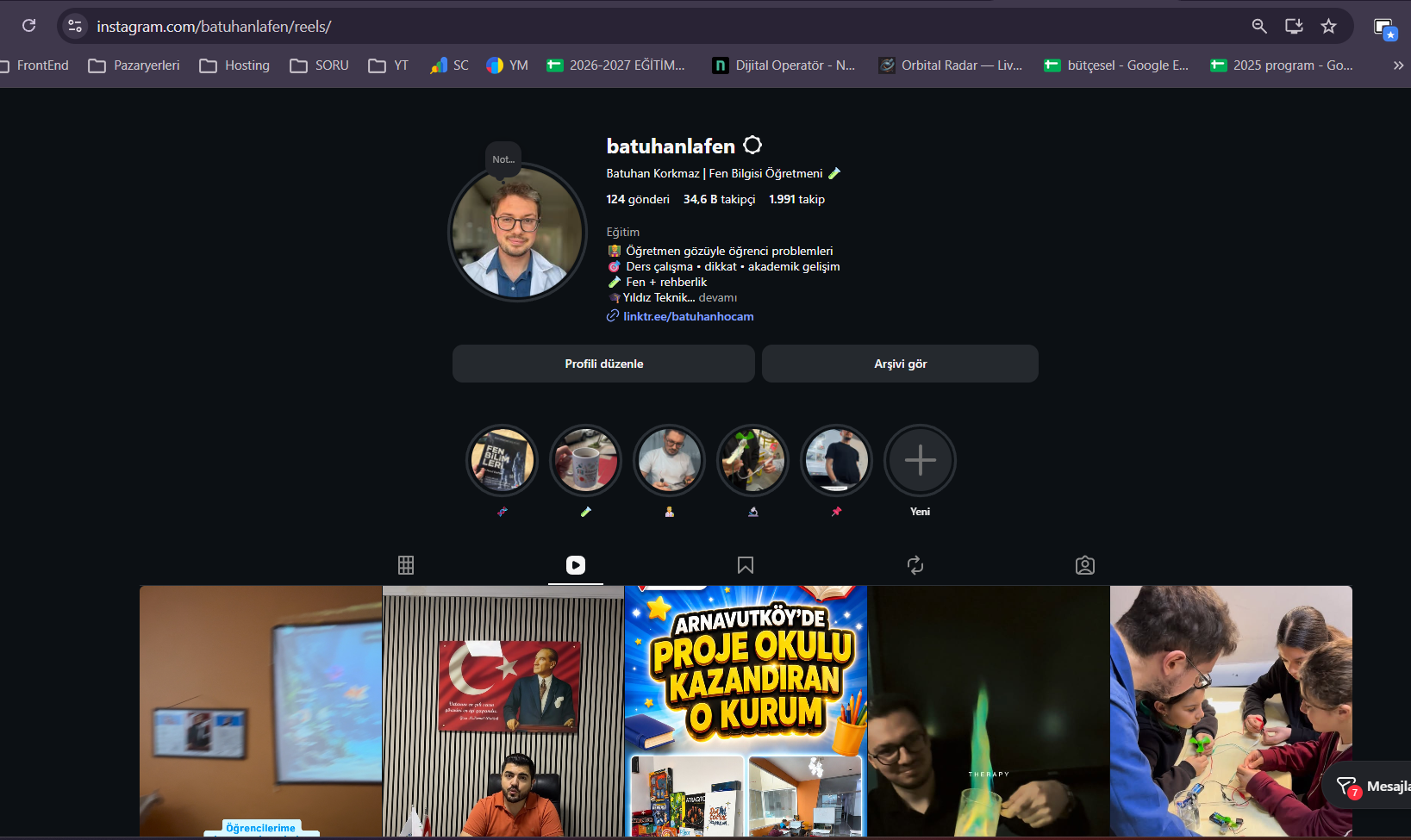Open the YM bookmark

click(507, 65)
